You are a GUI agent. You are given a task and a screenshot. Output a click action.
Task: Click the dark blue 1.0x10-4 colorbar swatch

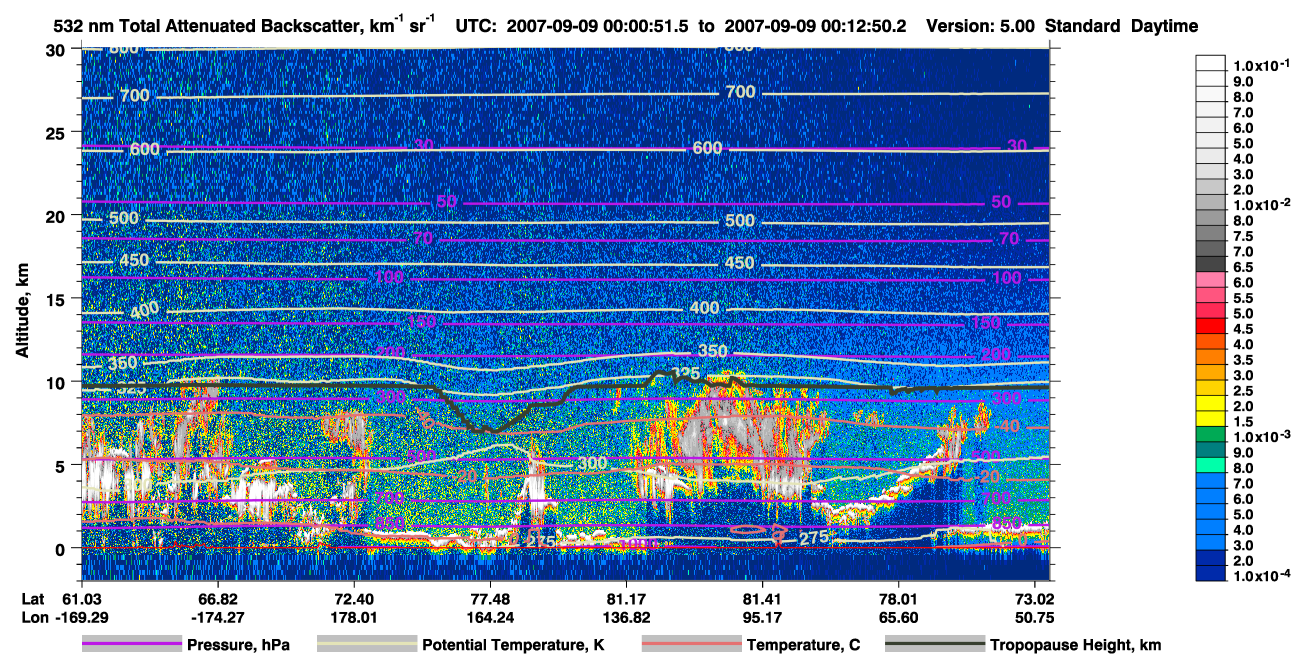pyautogui.click(x=1211, y=575)
